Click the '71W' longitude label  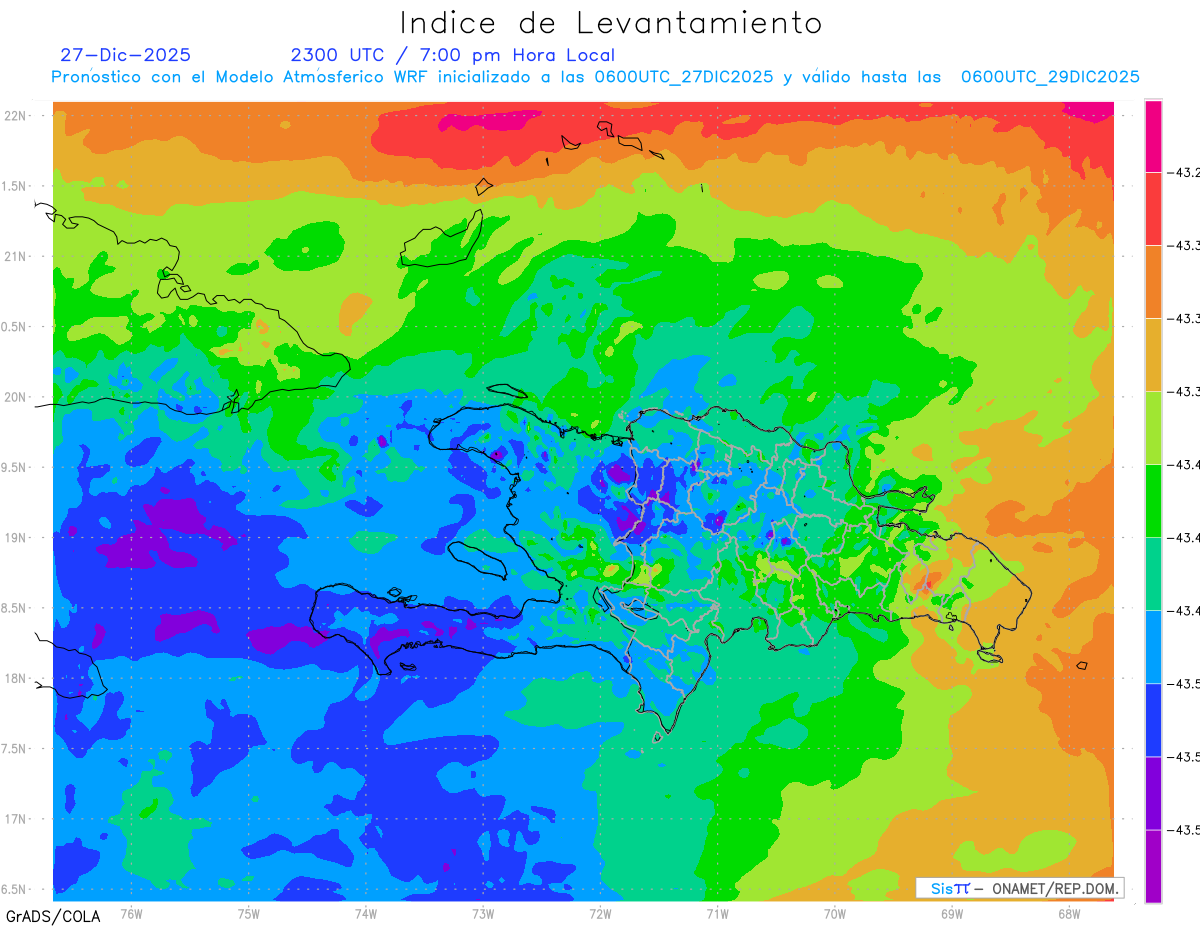(x=717, y=913)
